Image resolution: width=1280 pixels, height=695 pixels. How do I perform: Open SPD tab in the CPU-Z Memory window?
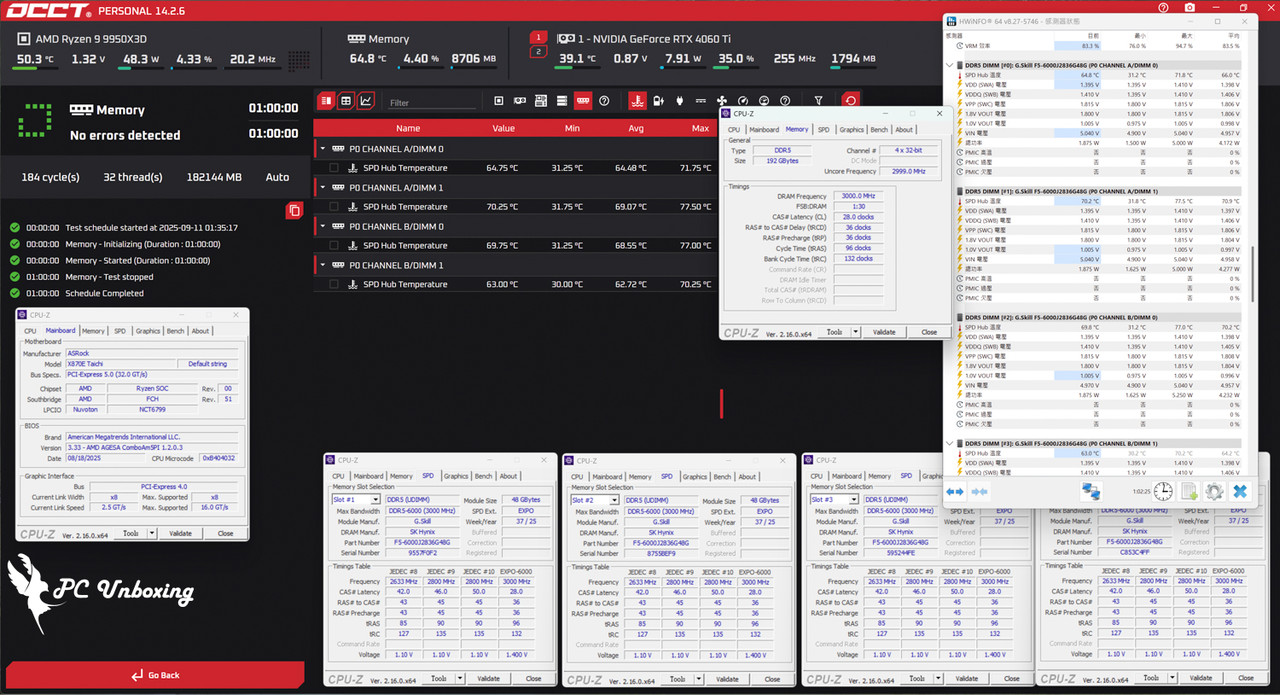coord(824,129)
